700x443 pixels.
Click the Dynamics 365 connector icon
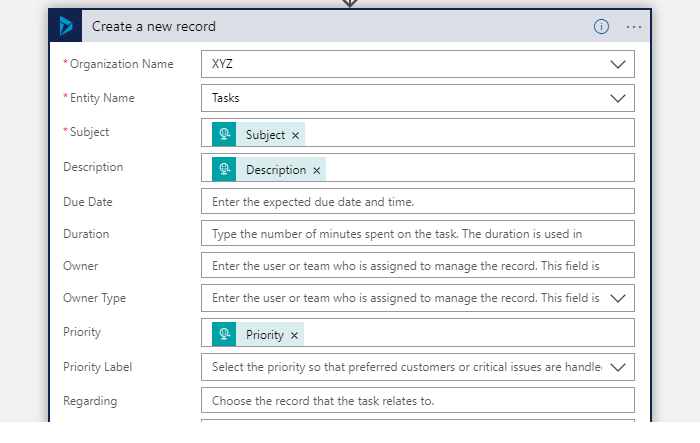(66, 27)
